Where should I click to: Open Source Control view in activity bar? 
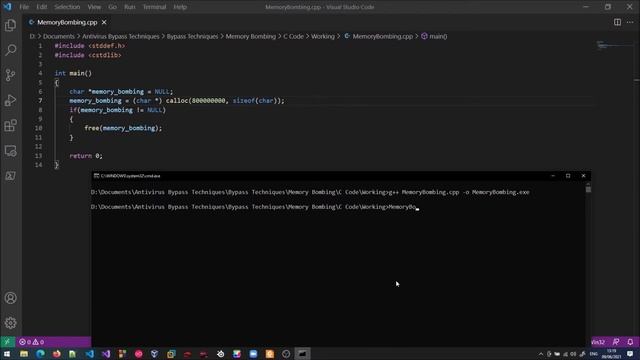click(11, 75)
